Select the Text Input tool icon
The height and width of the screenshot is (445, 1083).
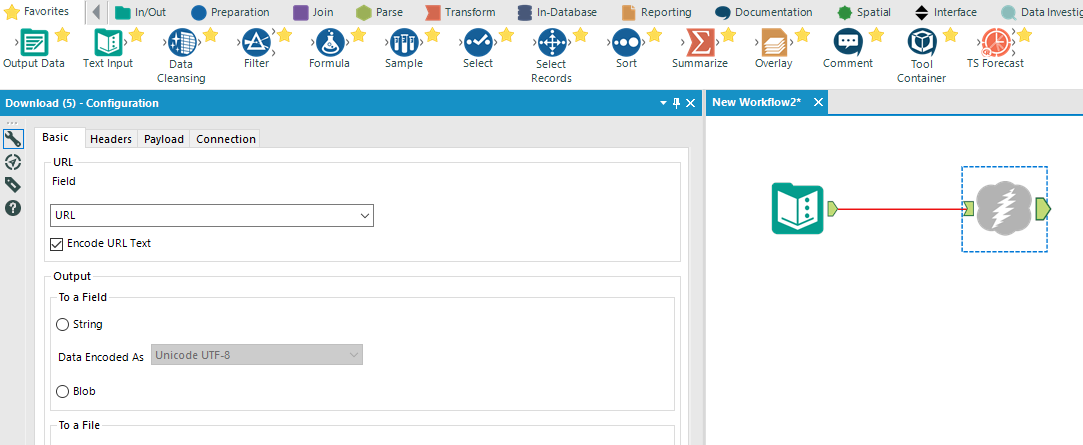click(x=108, y=43)
